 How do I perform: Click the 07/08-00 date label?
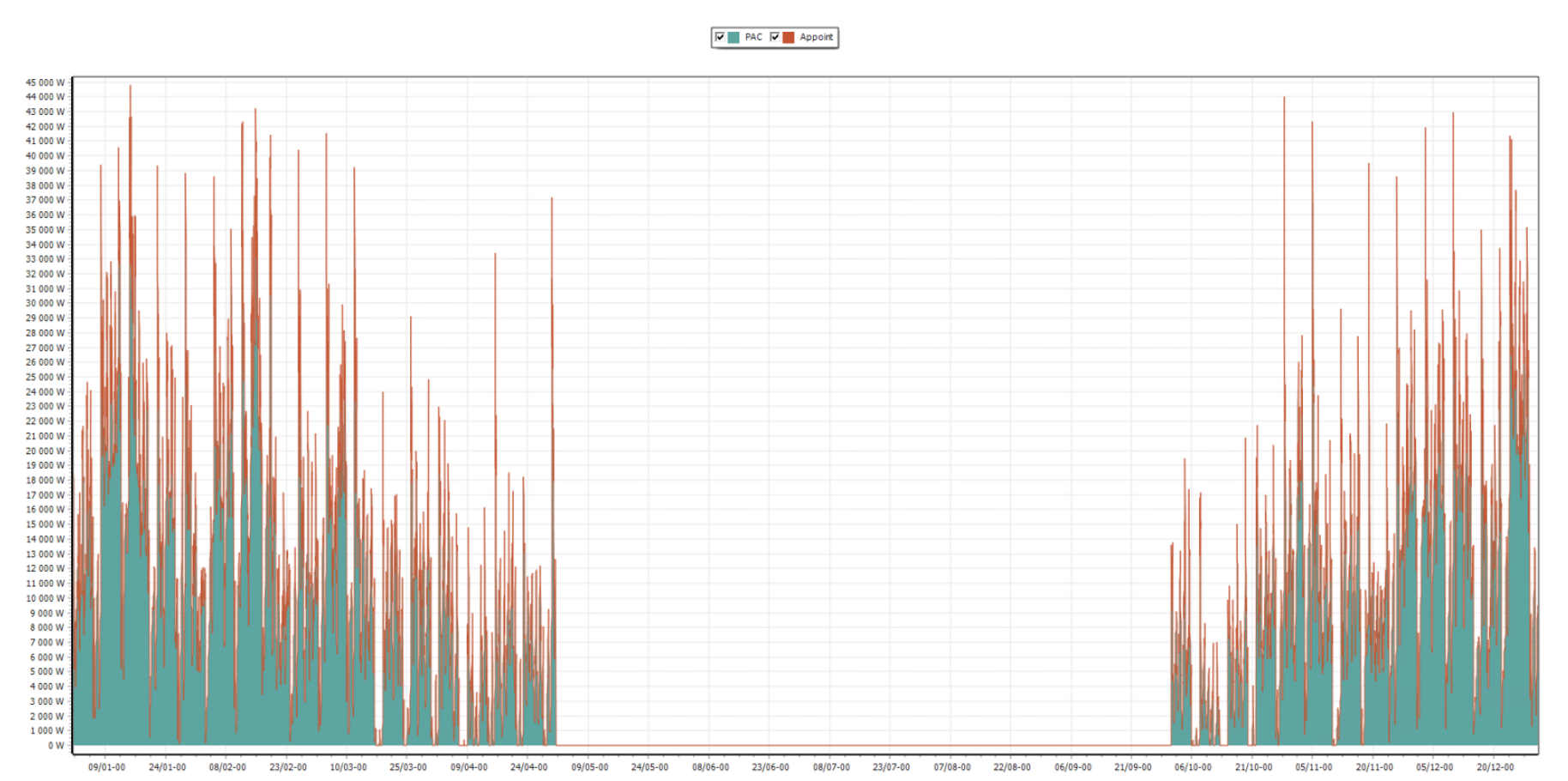[x=952, y=767]
